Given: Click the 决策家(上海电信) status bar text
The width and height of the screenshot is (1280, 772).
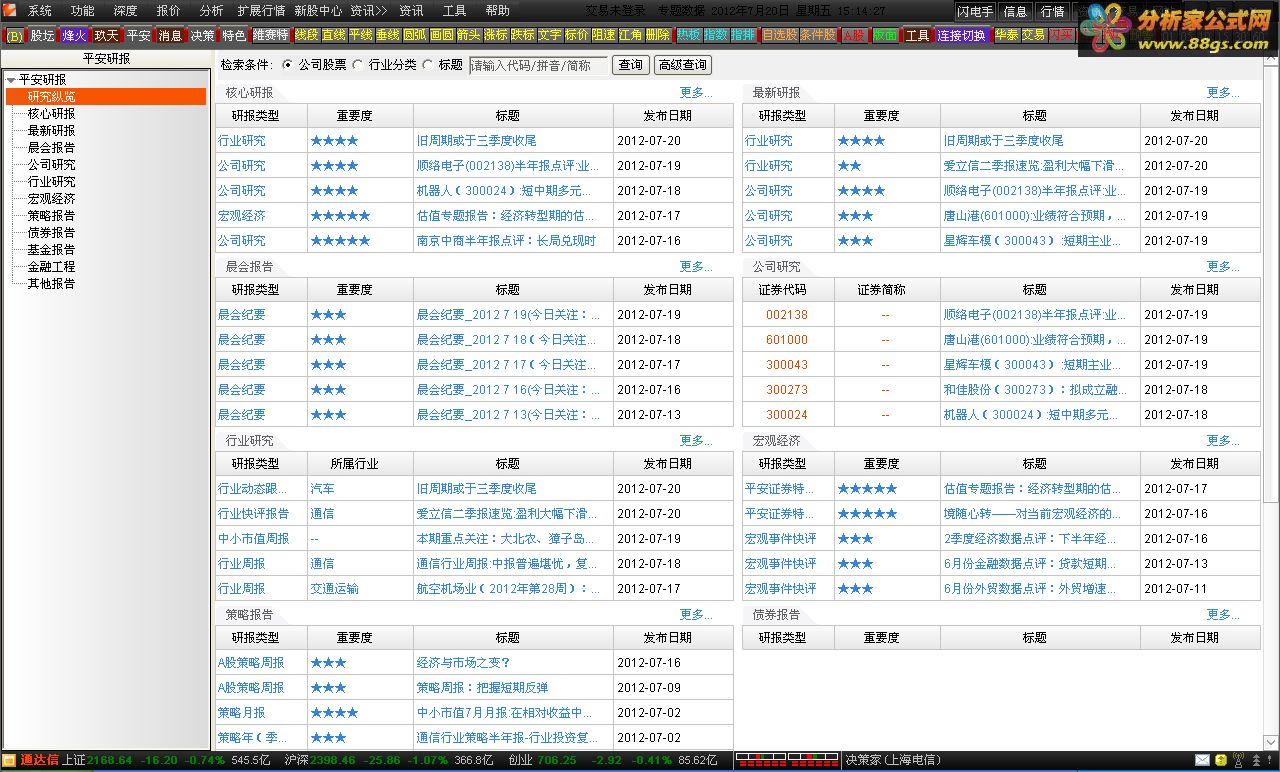Looking at the screenshot, I should click(x=894, y=760).
